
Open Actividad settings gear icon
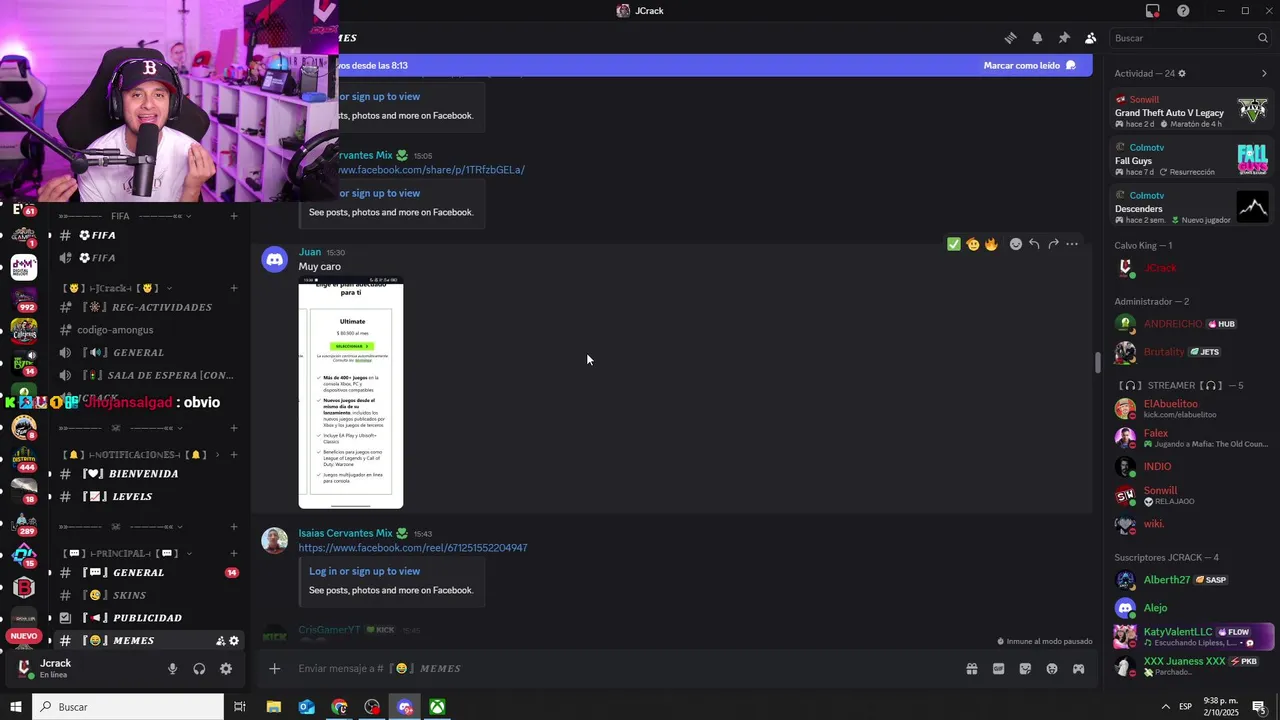tap(1182, 74)
